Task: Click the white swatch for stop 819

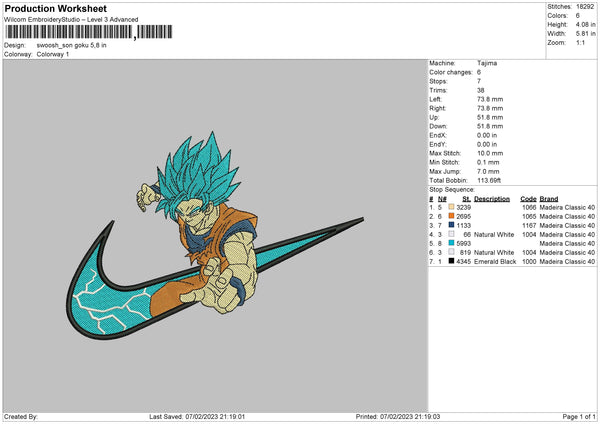Action: pyautogui.click(x=451, y=252)
